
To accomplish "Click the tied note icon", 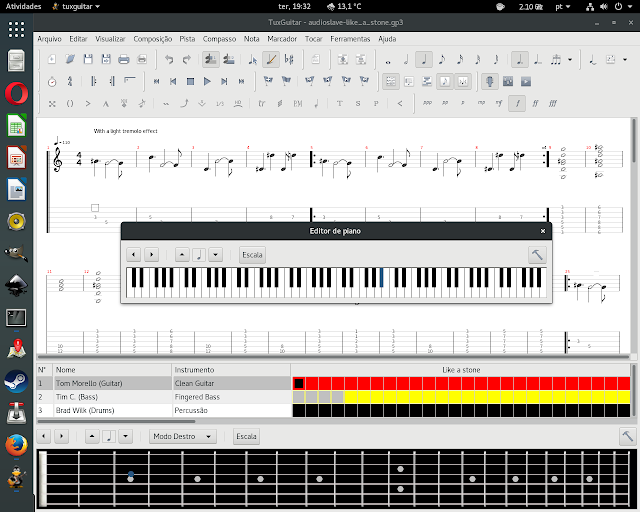I will coord(593,60).
